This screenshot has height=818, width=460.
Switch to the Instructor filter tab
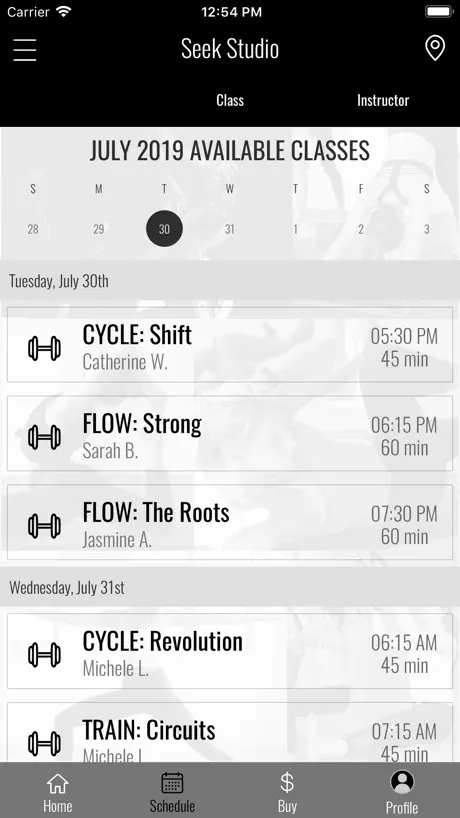coord(383,100)
